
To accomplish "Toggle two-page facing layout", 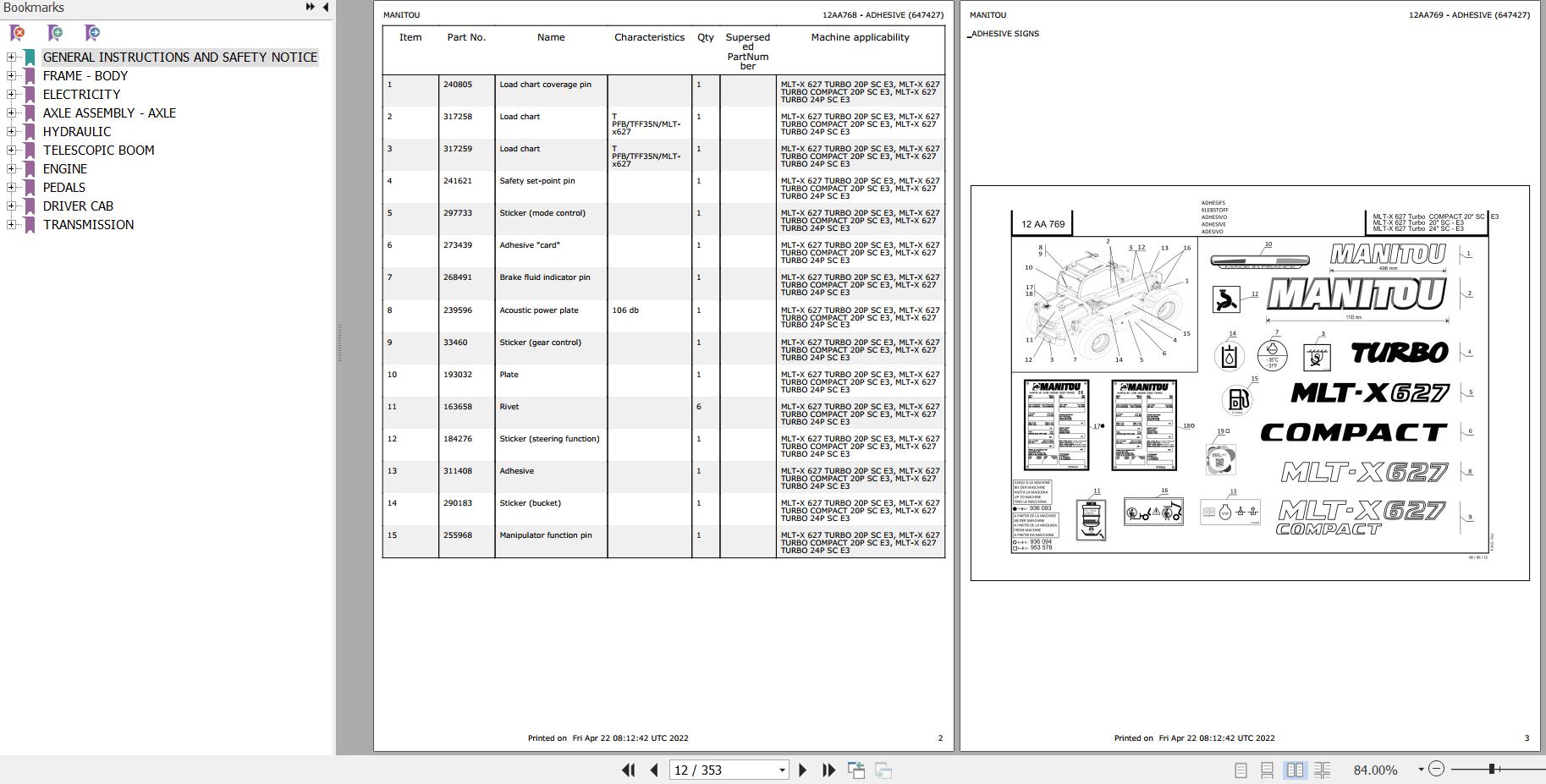I will 1295,770.
